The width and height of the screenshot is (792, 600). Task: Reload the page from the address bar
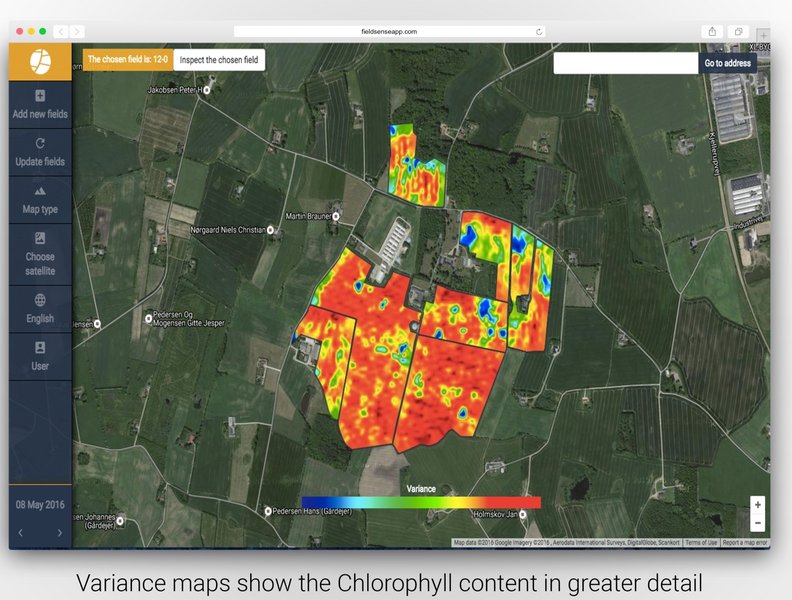point(539,31)
